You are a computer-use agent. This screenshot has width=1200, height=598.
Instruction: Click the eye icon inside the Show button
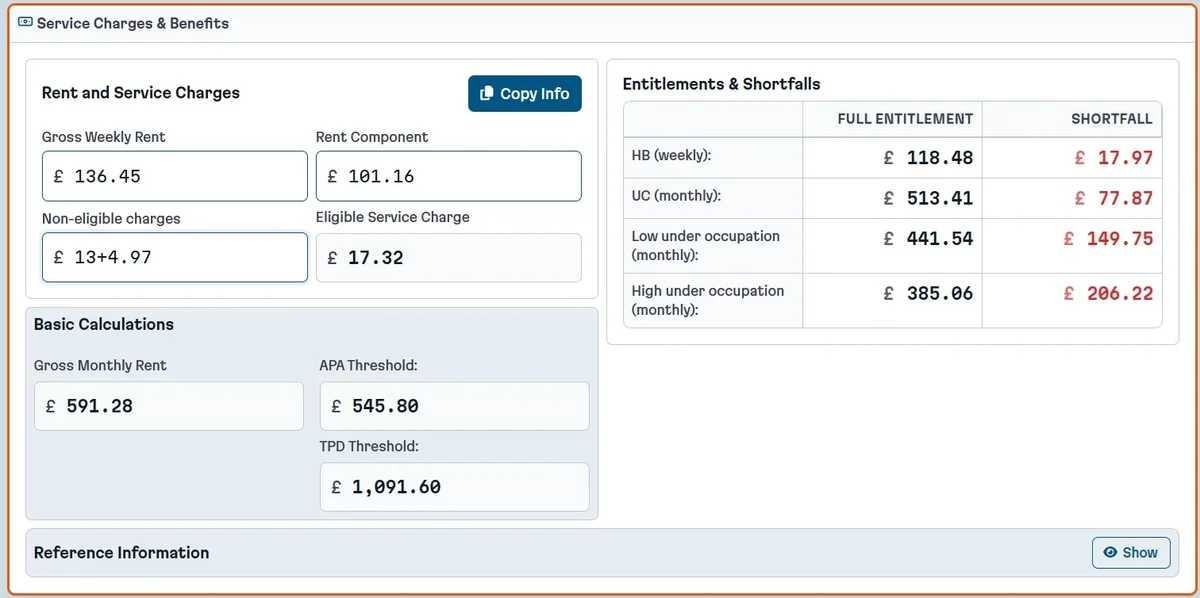pyautogui.click(x=1113, y=552)
